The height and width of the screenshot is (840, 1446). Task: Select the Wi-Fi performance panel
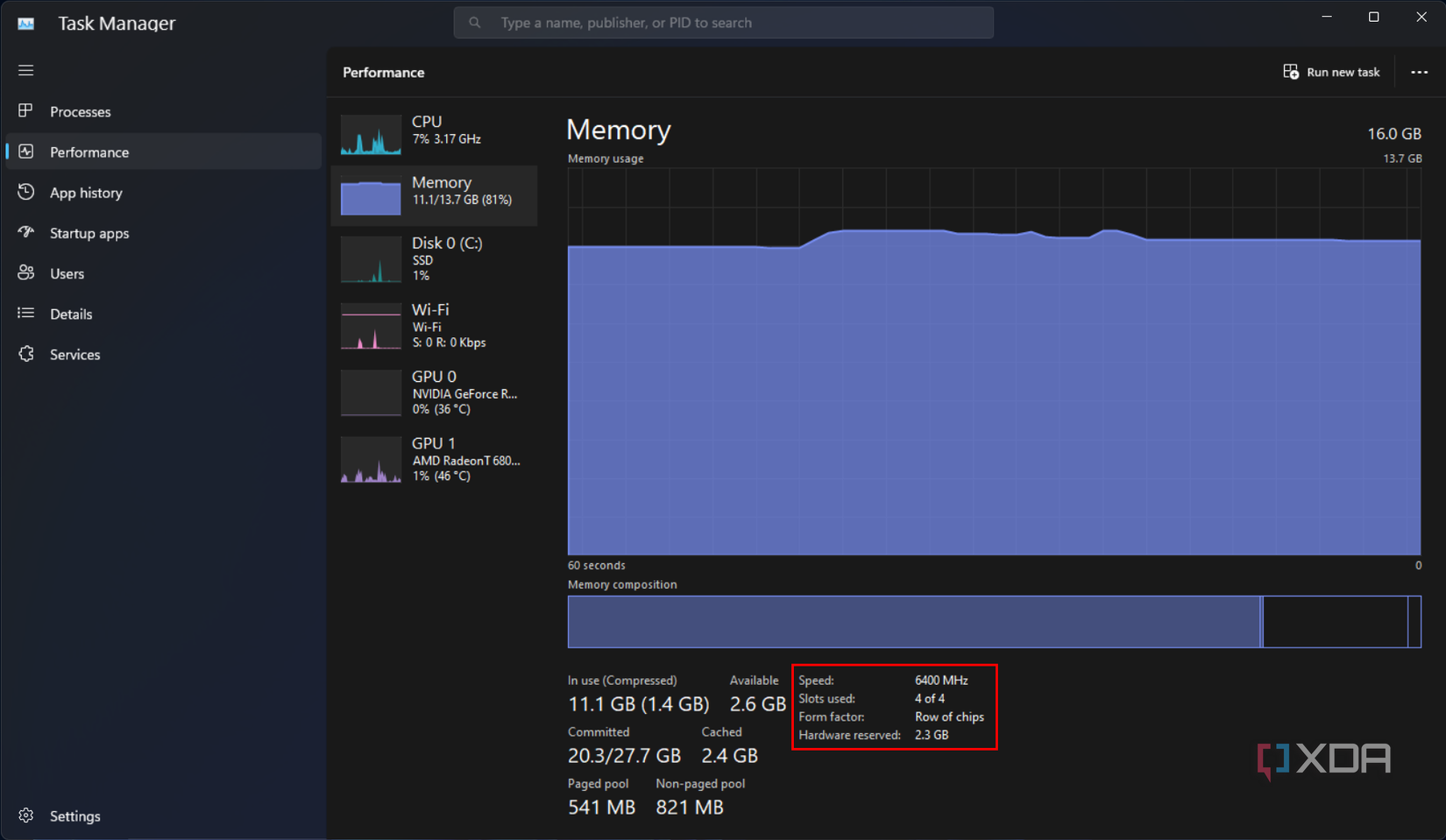point(436,325)
